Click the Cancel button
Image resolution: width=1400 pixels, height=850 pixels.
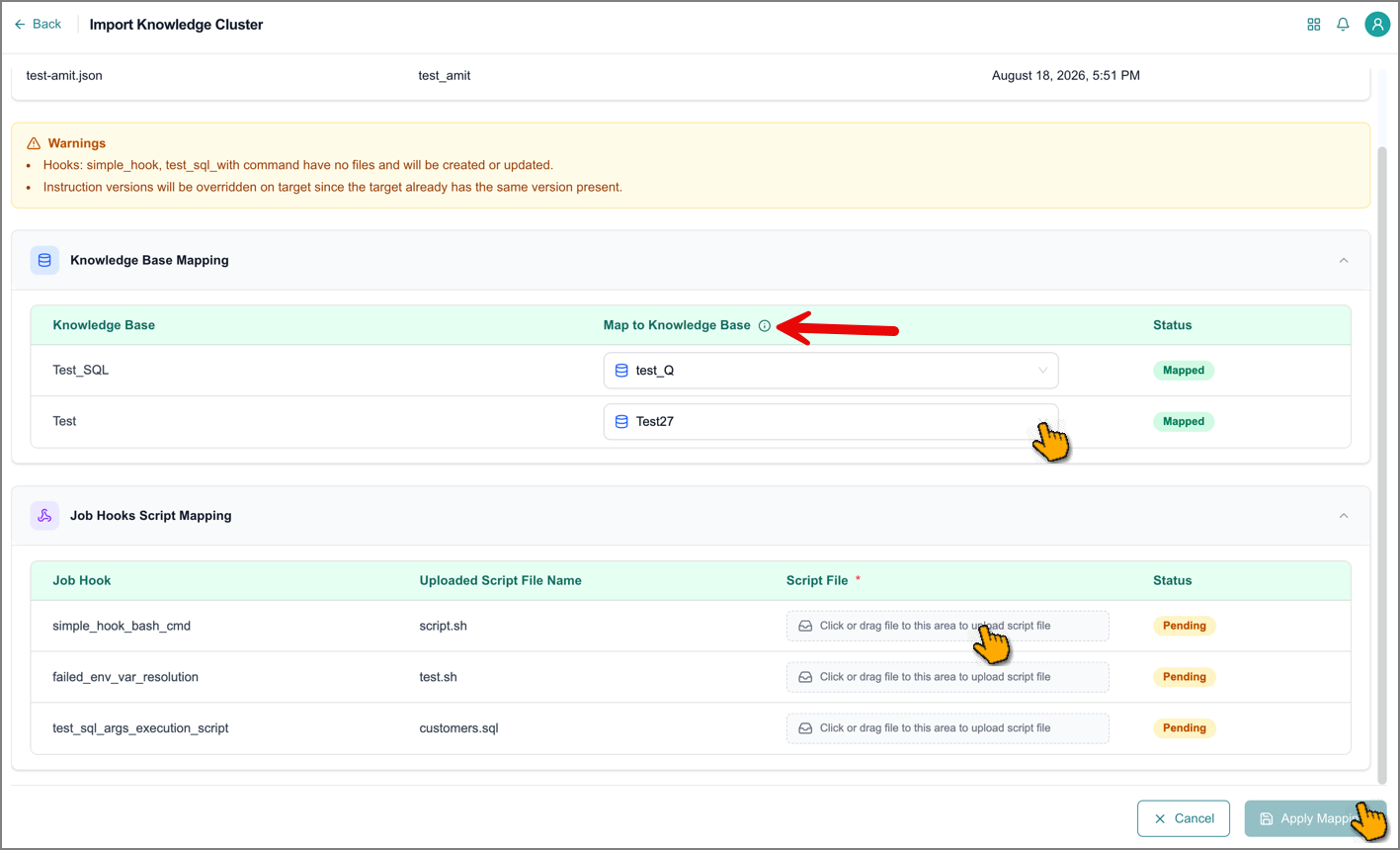[x=1184, y=818]
